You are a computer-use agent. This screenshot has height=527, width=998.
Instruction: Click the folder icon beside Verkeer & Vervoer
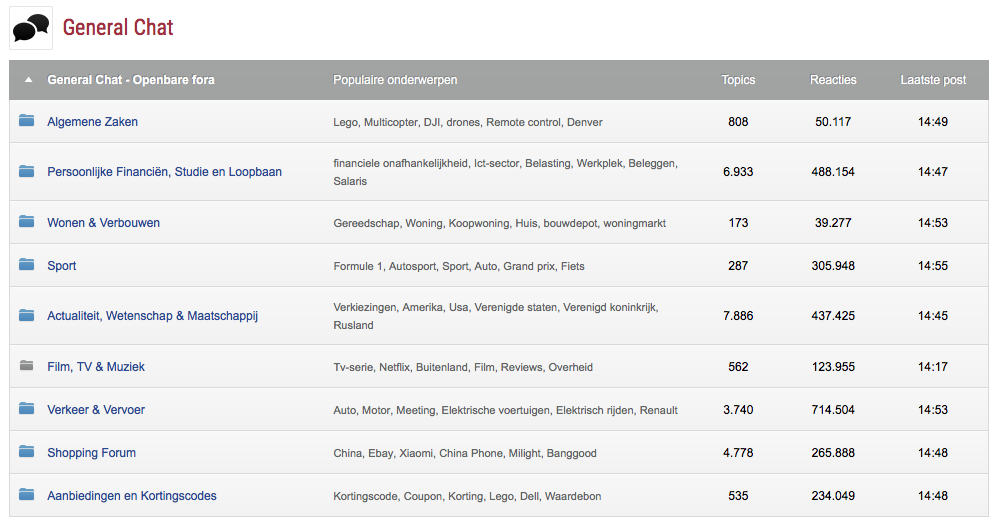(x=27, y=409)
